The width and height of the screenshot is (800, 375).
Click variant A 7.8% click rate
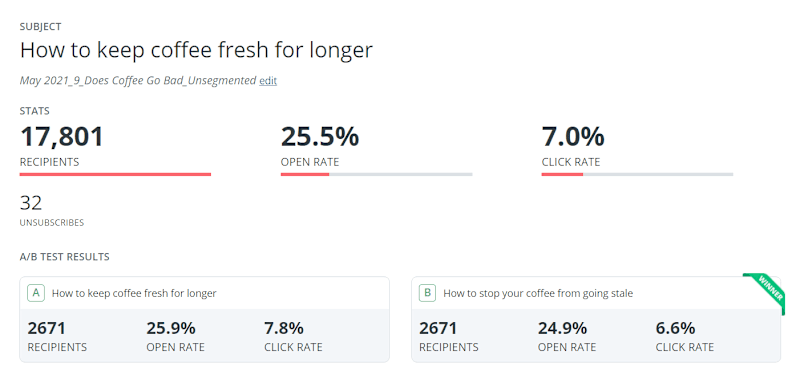284,328
